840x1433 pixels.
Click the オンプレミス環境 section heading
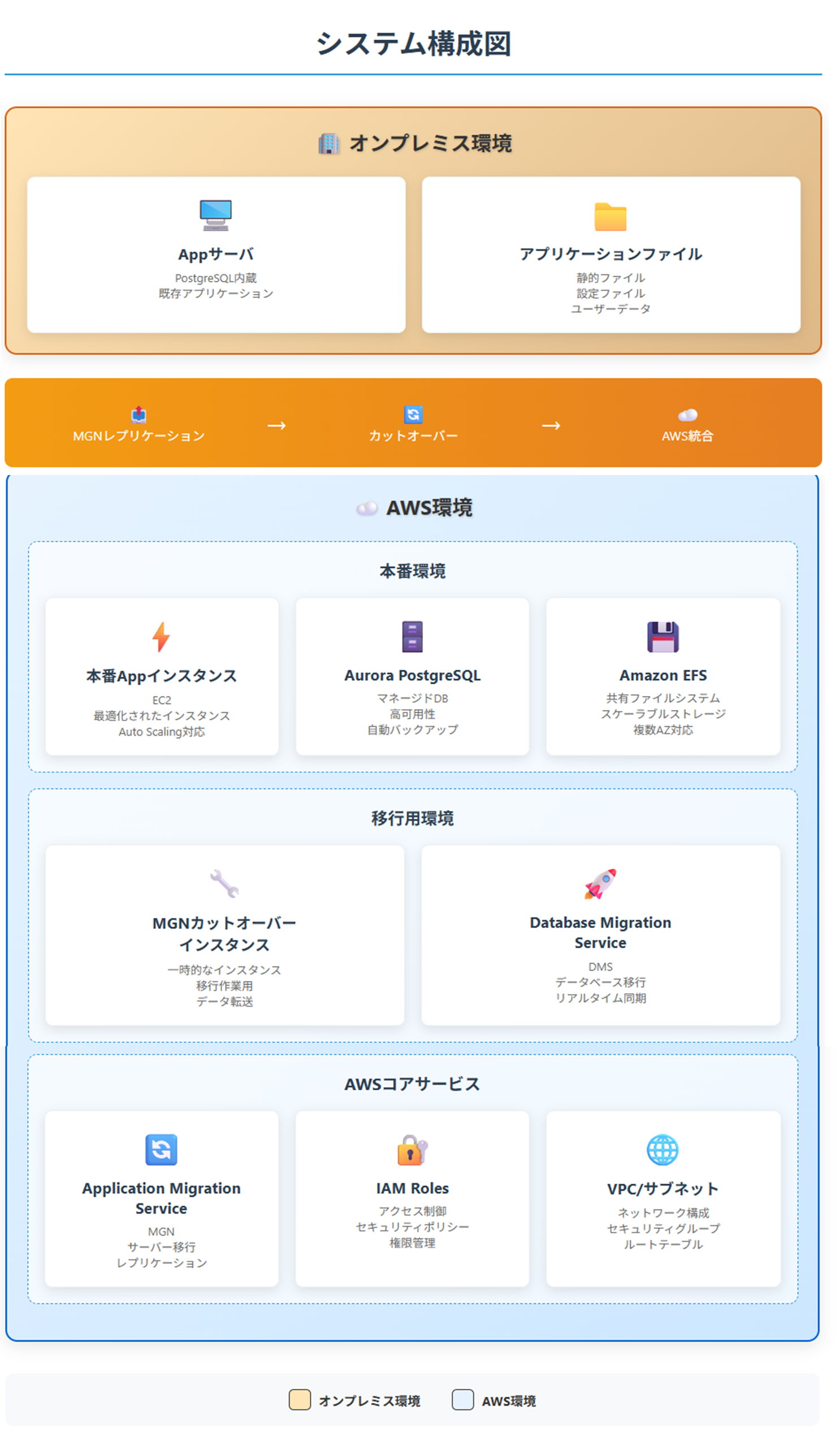(x=431, y=143)
